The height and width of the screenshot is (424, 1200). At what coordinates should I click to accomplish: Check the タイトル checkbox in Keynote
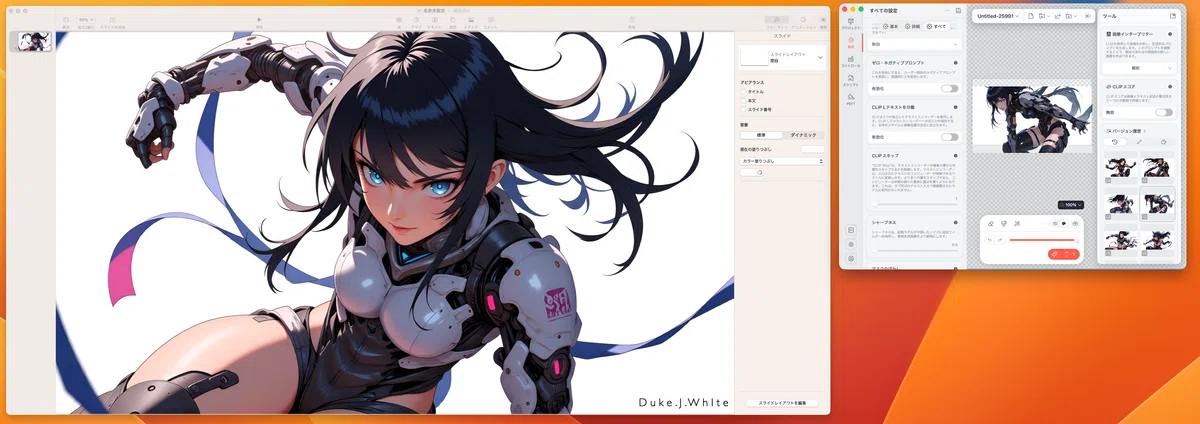tap(743, 91)
